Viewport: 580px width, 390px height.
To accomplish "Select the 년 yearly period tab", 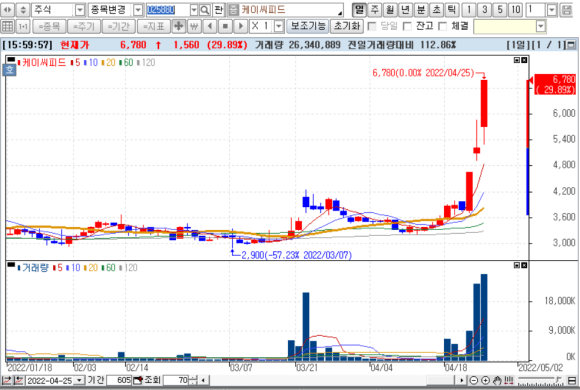I will click(x=405, y=10).
